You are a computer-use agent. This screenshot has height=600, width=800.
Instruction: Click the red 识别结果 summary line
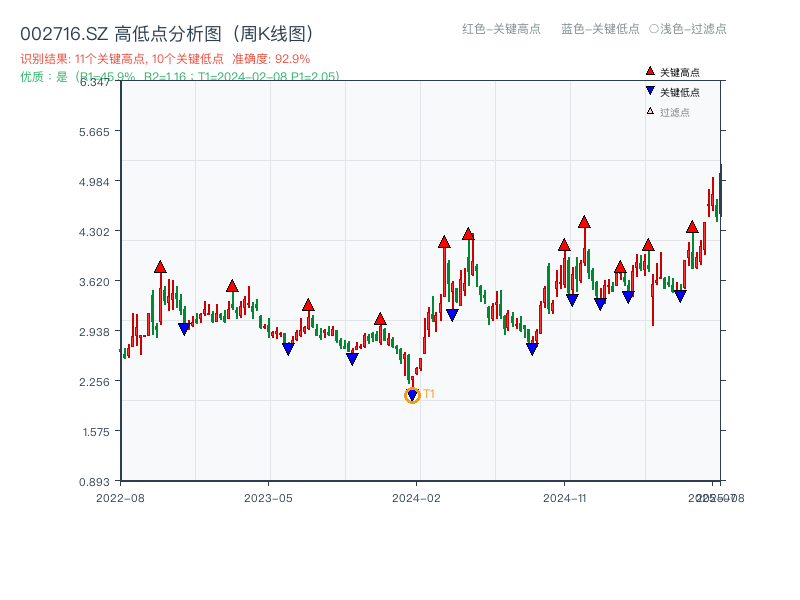tap(165, 59)
